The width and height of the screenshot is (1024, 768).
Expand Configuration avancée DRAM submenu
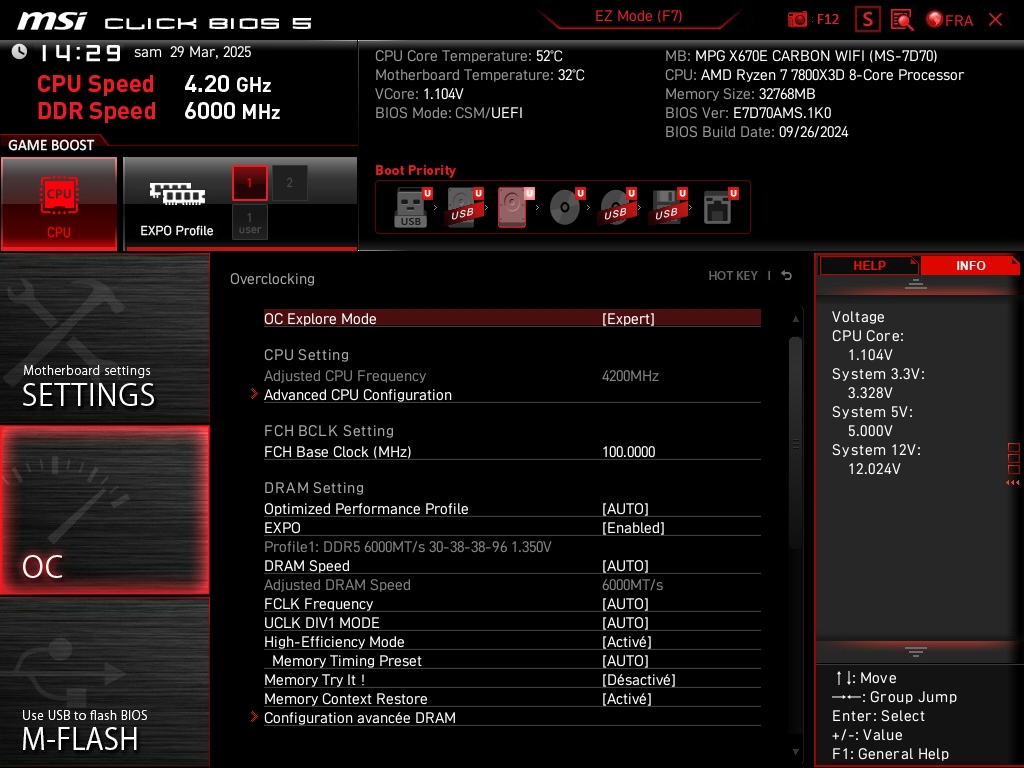pos(512,717)
